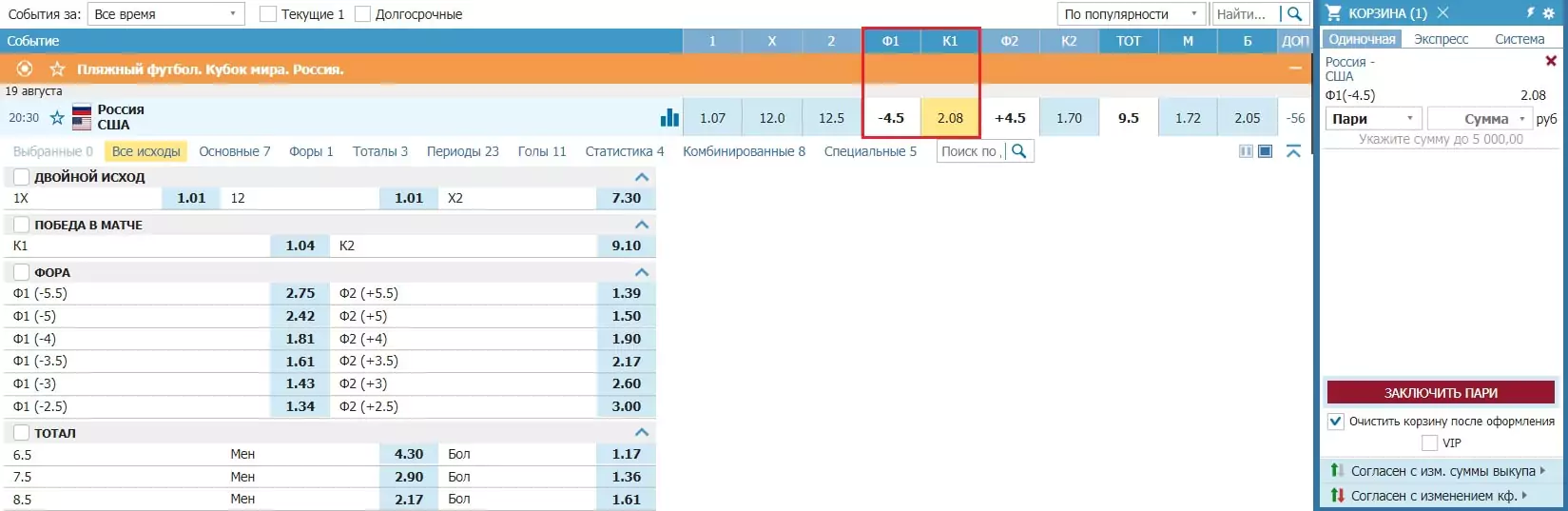This screenshot has width=1568, height=511.
Task: Open the Комбинированные 8 tab
Action: [x=744, y=151]
